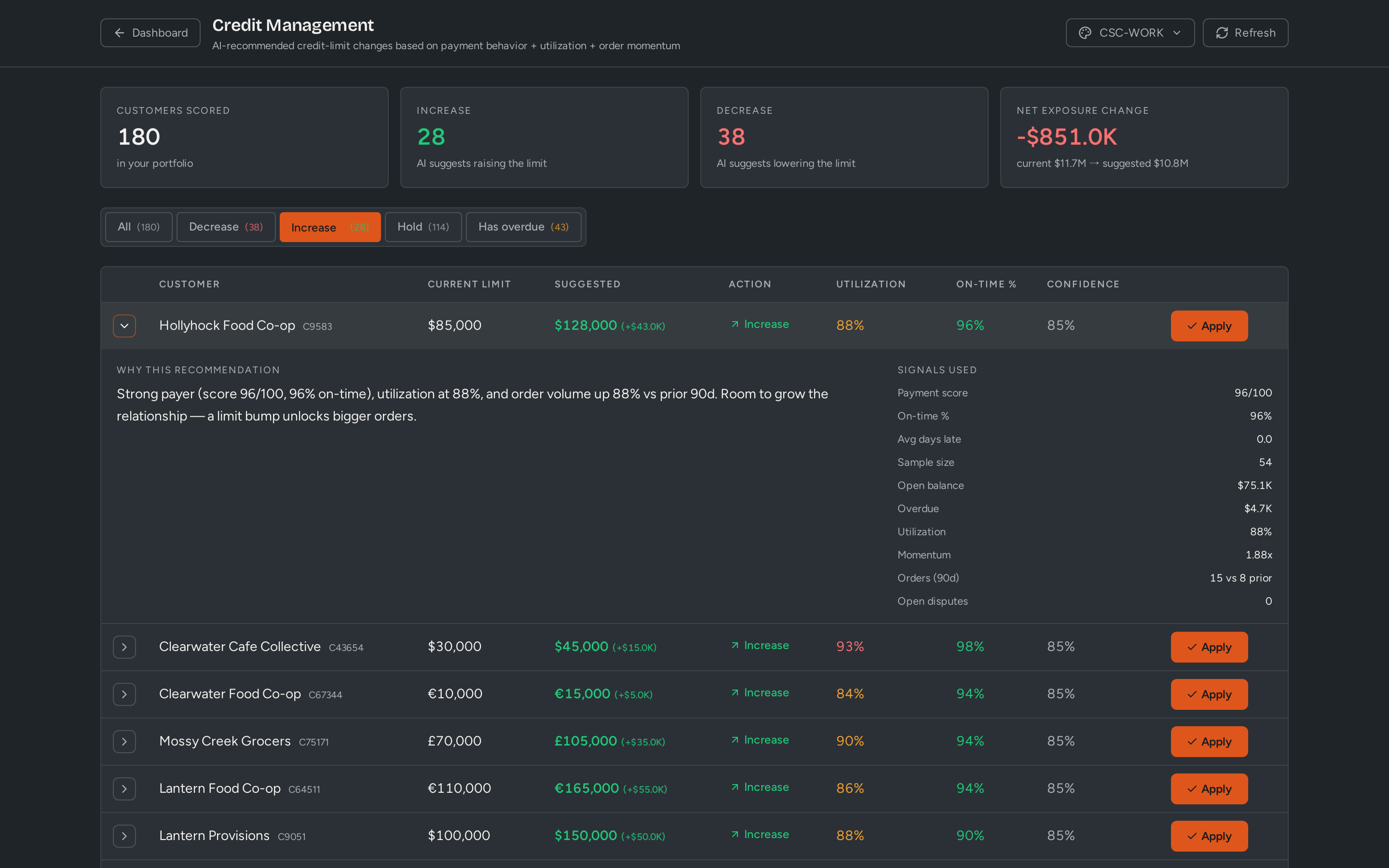Apply limit for Hollyhock Food Co-op
This screenshot has height=868, width=1389.
1209,326
